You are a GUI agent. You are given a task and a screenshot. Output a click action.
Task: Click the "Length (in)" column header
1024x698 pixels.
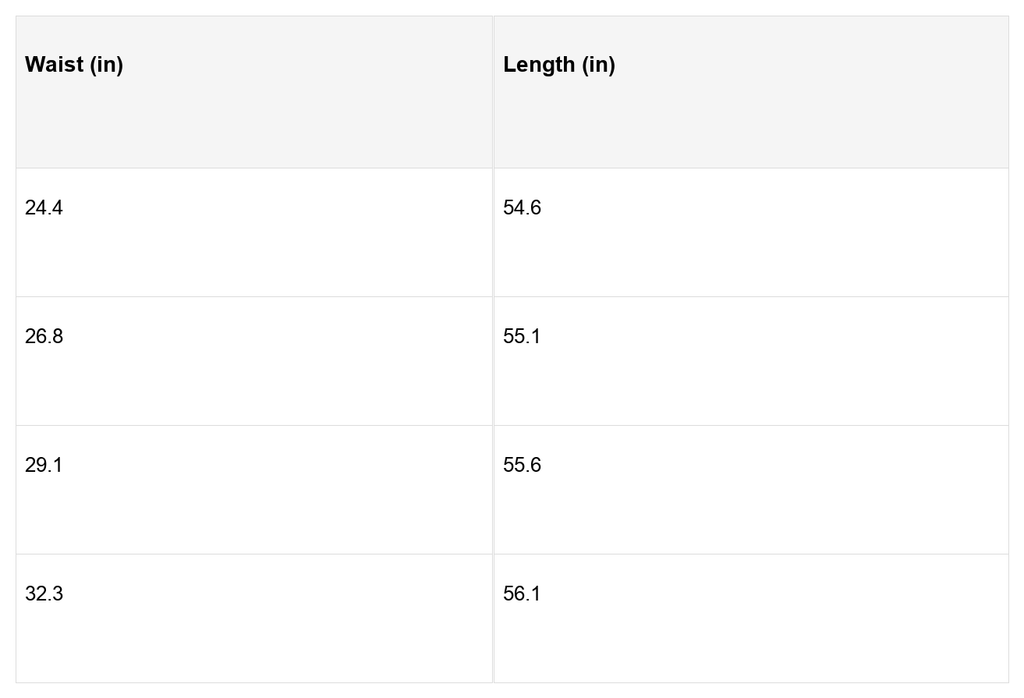pos(559,65)
